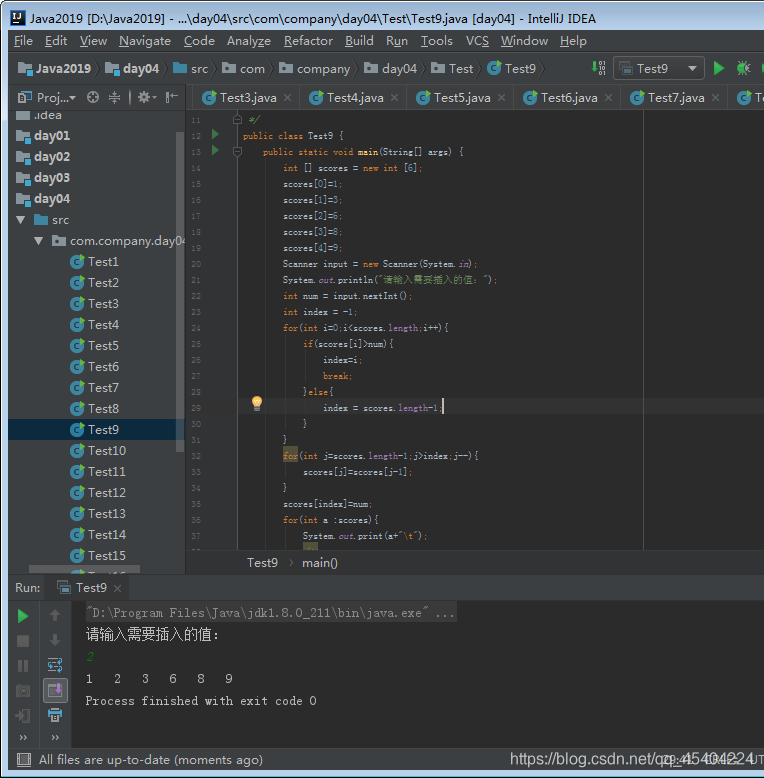Click the run gutter icon beside main method
This screenshot has width=764, height=778.
215,150
